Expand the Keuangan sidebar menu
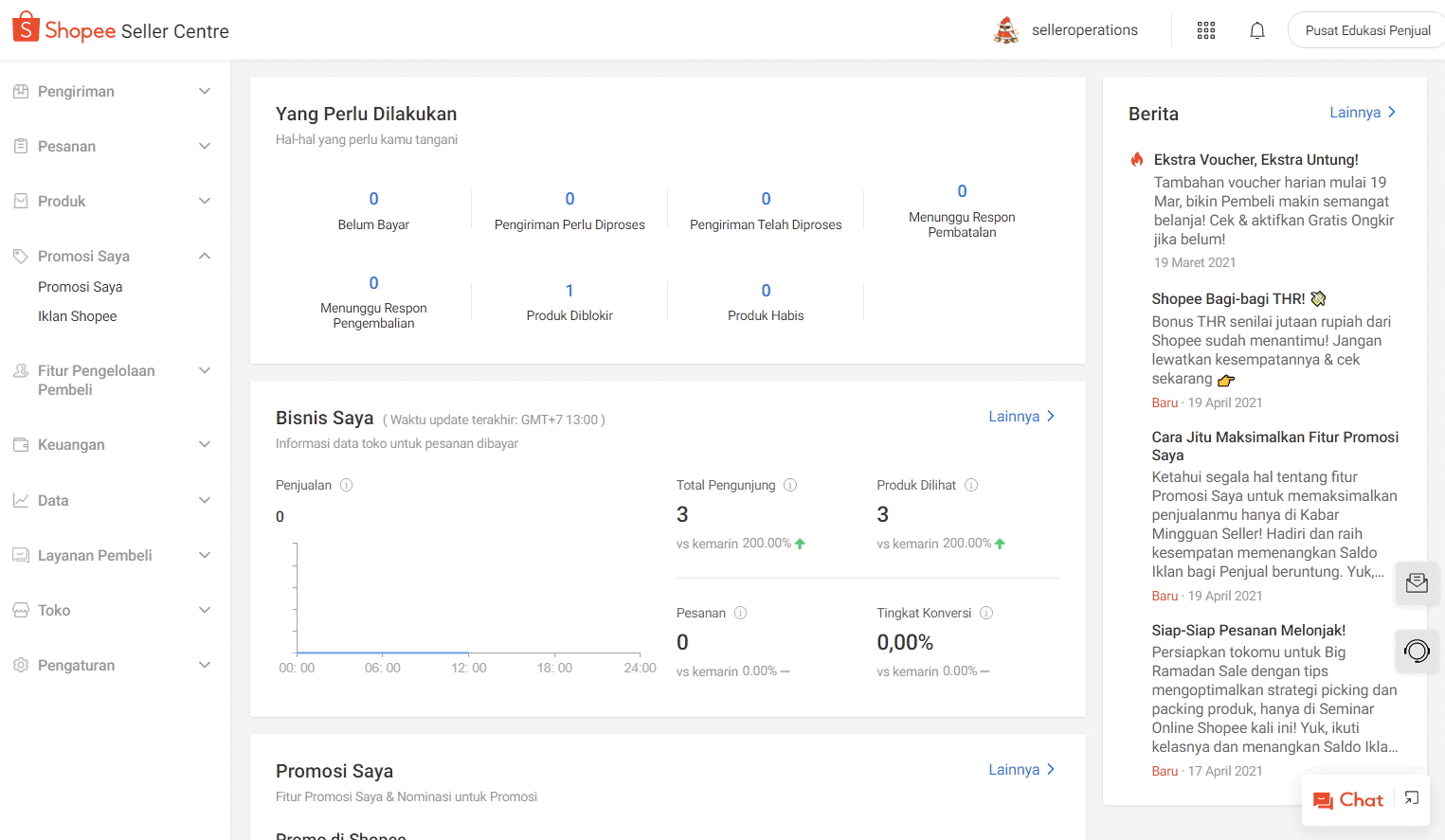 [x=114, y=445]
